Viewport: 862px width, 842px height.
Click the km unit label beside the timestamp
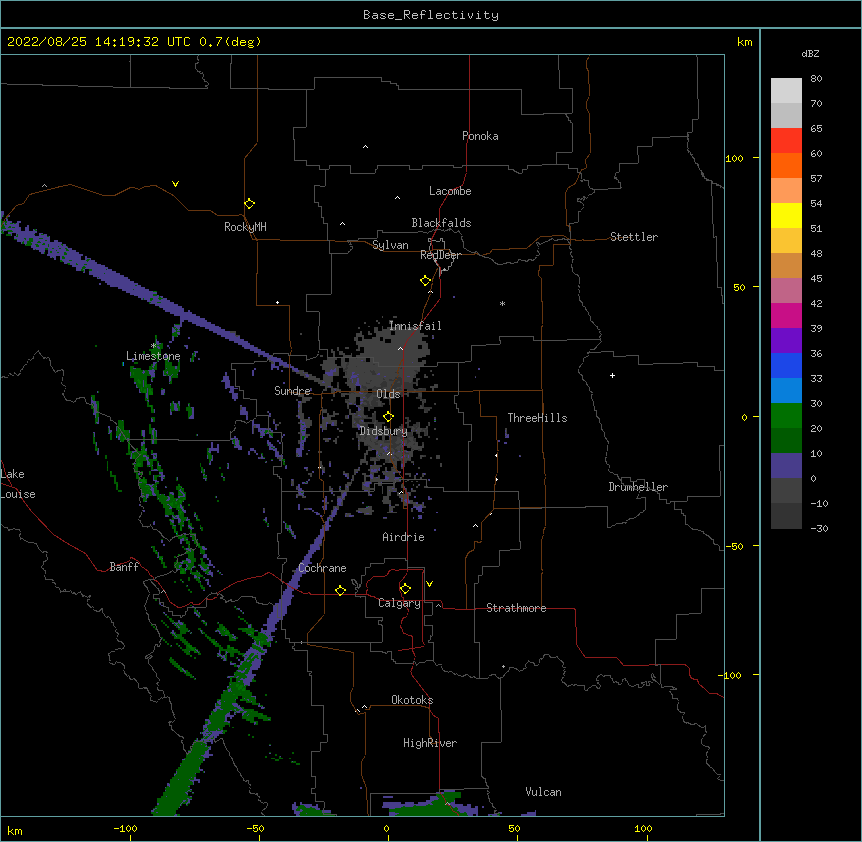(744, 42)
